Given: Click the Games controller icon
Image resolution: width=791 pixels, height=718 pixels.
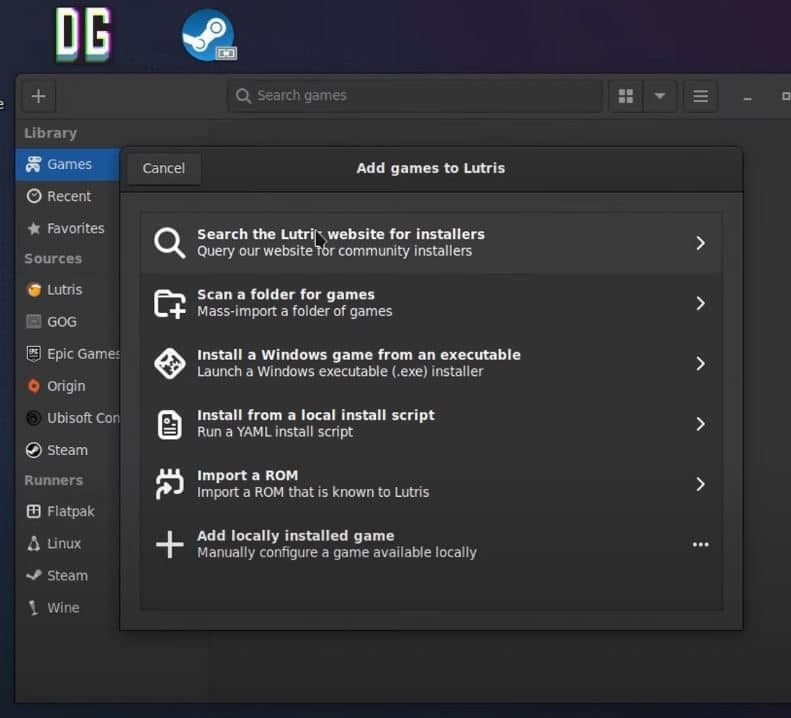Looking at the screenshot, I should (x=33, y=164).
